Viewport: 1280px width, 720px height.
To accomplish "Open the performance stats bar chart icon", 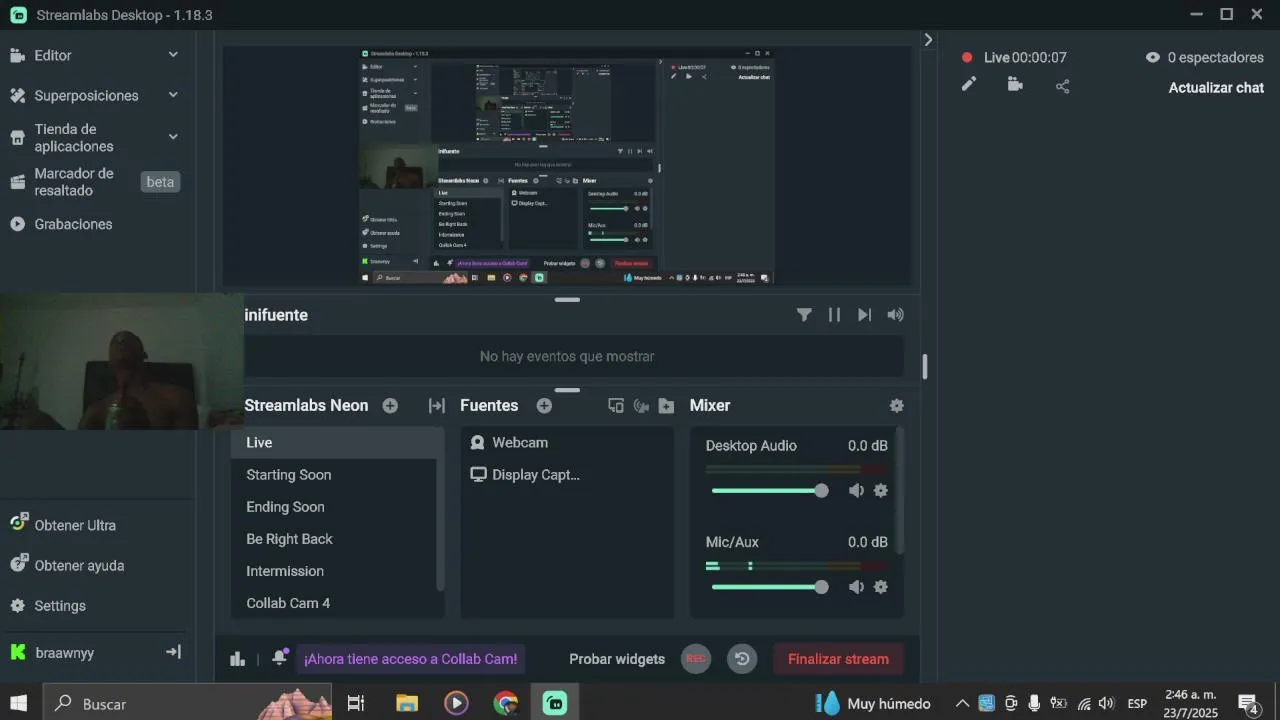I will (237, 658).
